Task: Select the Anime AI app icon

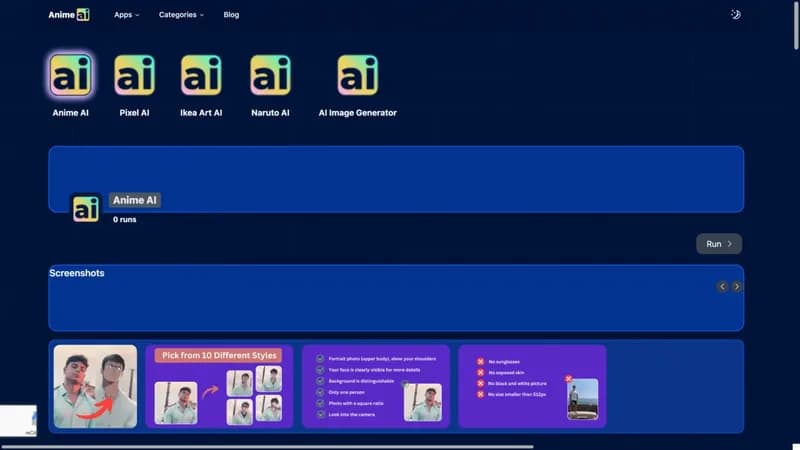Action: 70,76
